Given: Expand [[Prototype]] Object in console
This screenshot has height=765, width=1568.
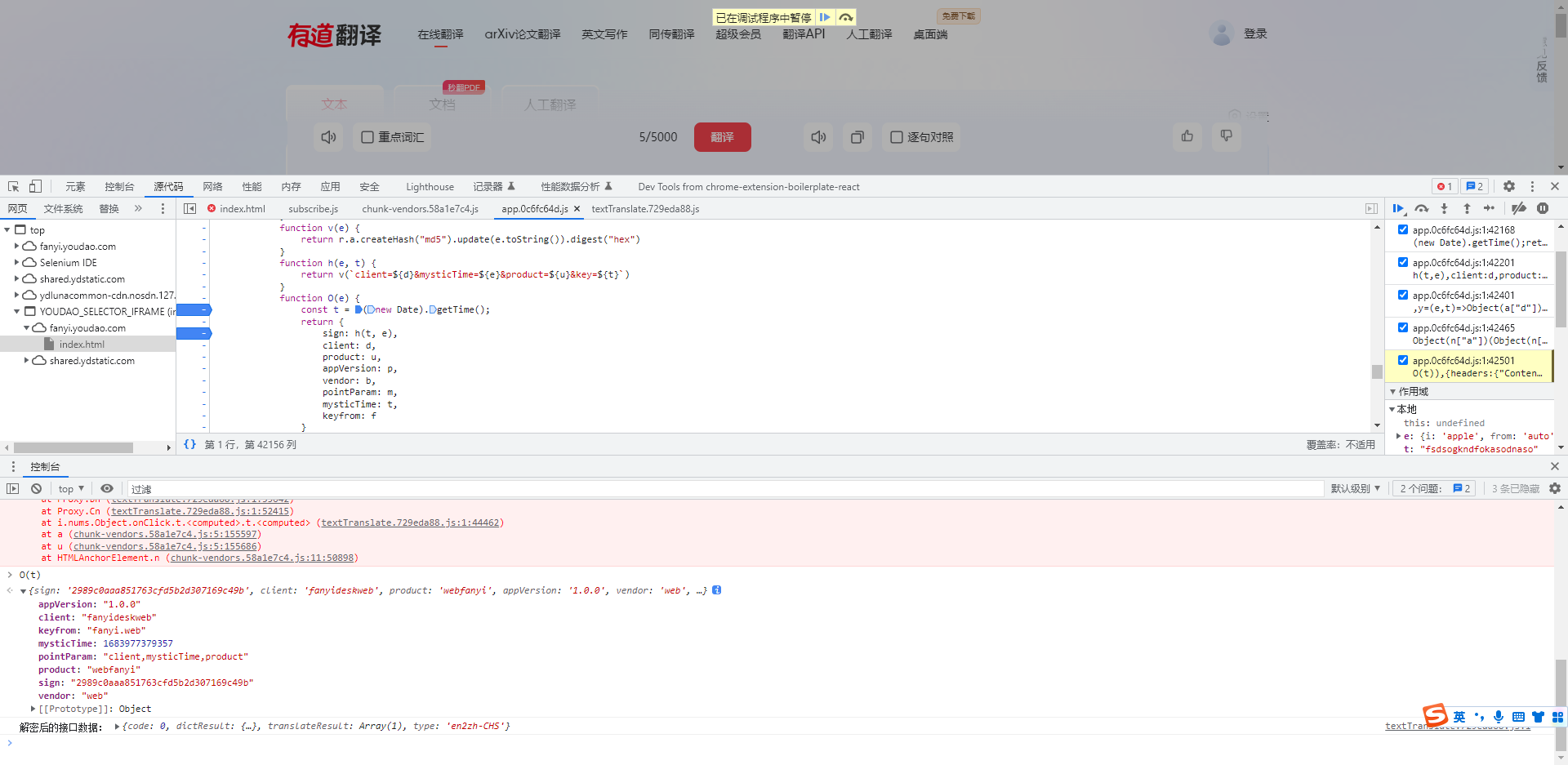Looking at the screenshot, I should point(33,709).
